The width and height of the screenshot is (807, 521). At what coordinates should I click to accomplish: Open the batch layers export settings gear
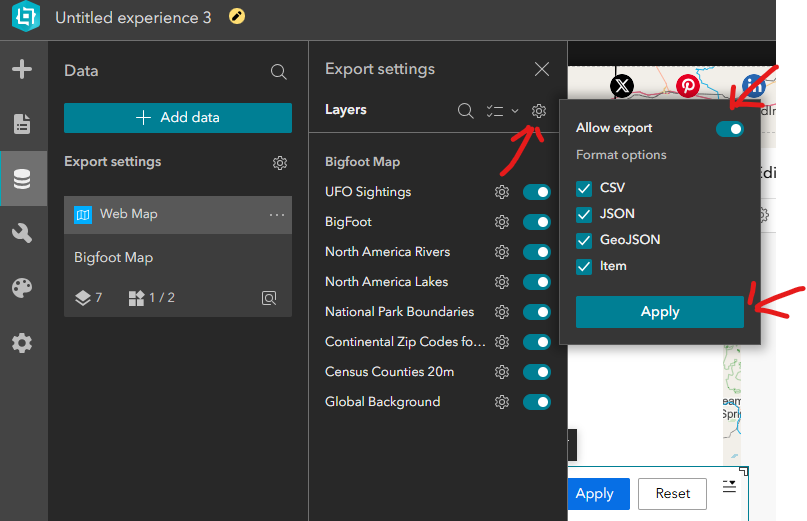539,111
